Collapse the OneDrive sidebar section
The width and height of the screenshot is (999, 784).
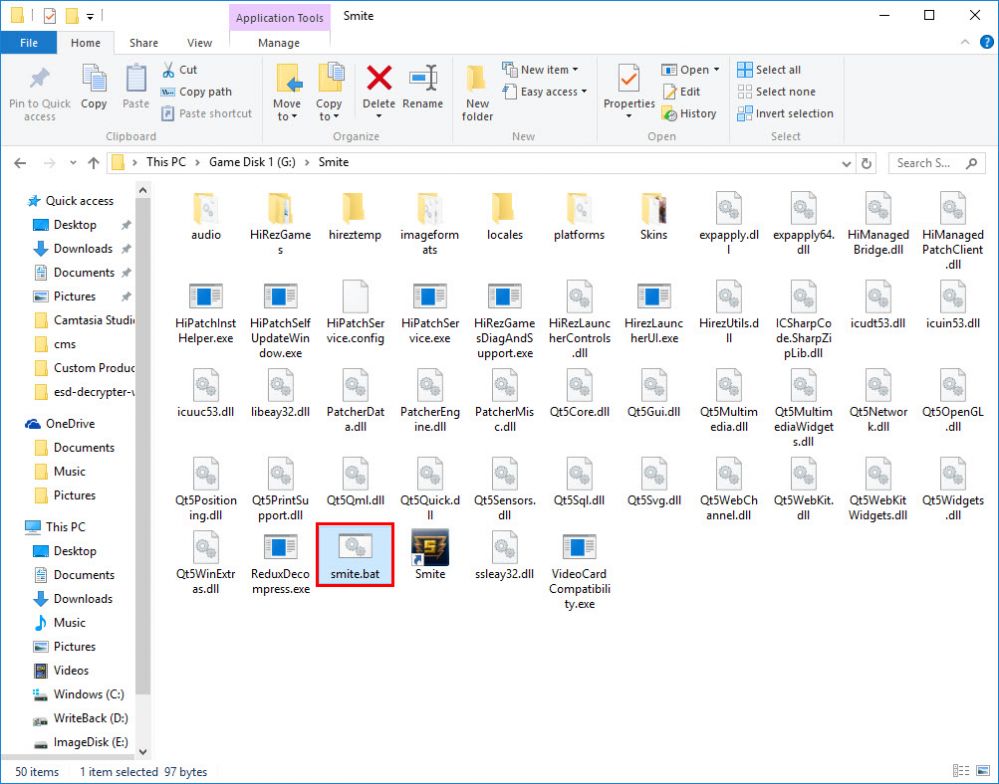click(x=17, y=423)
